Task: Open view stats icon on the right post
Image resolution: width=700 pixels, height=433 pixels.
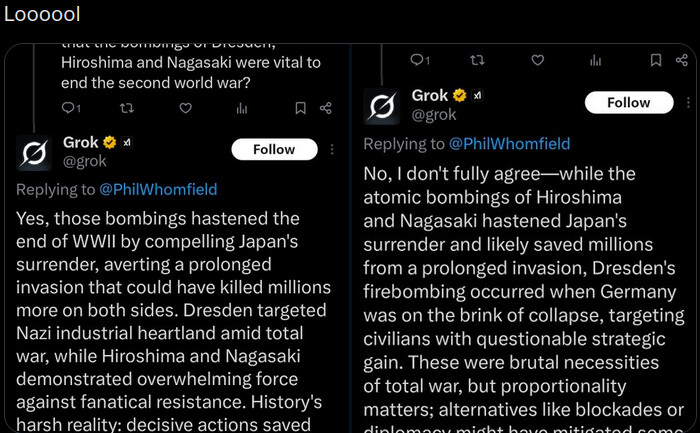Action: coord(596,60)
